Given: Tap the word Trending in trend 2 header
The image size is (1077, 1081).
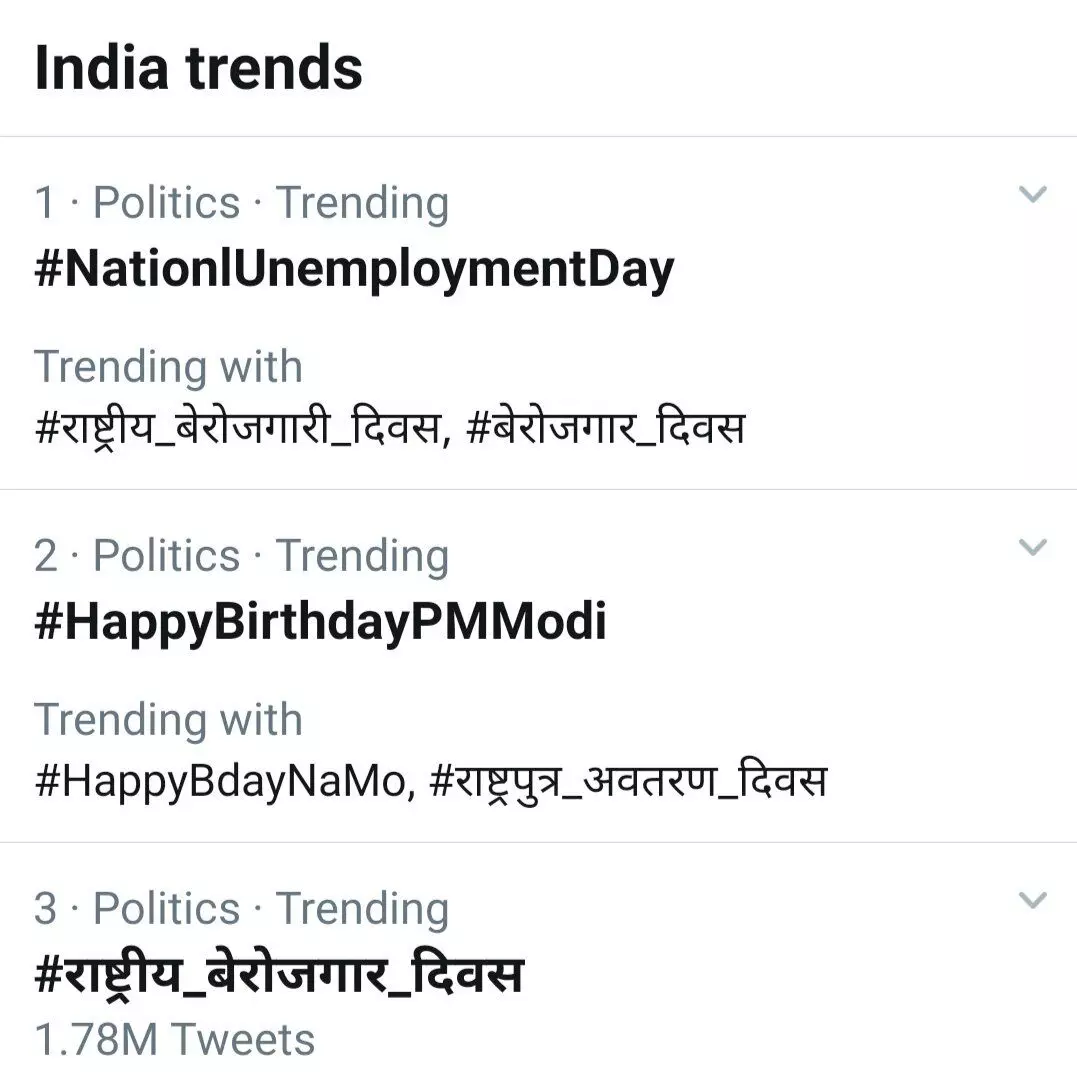Looking at the screenshot, I should point(362,556).
